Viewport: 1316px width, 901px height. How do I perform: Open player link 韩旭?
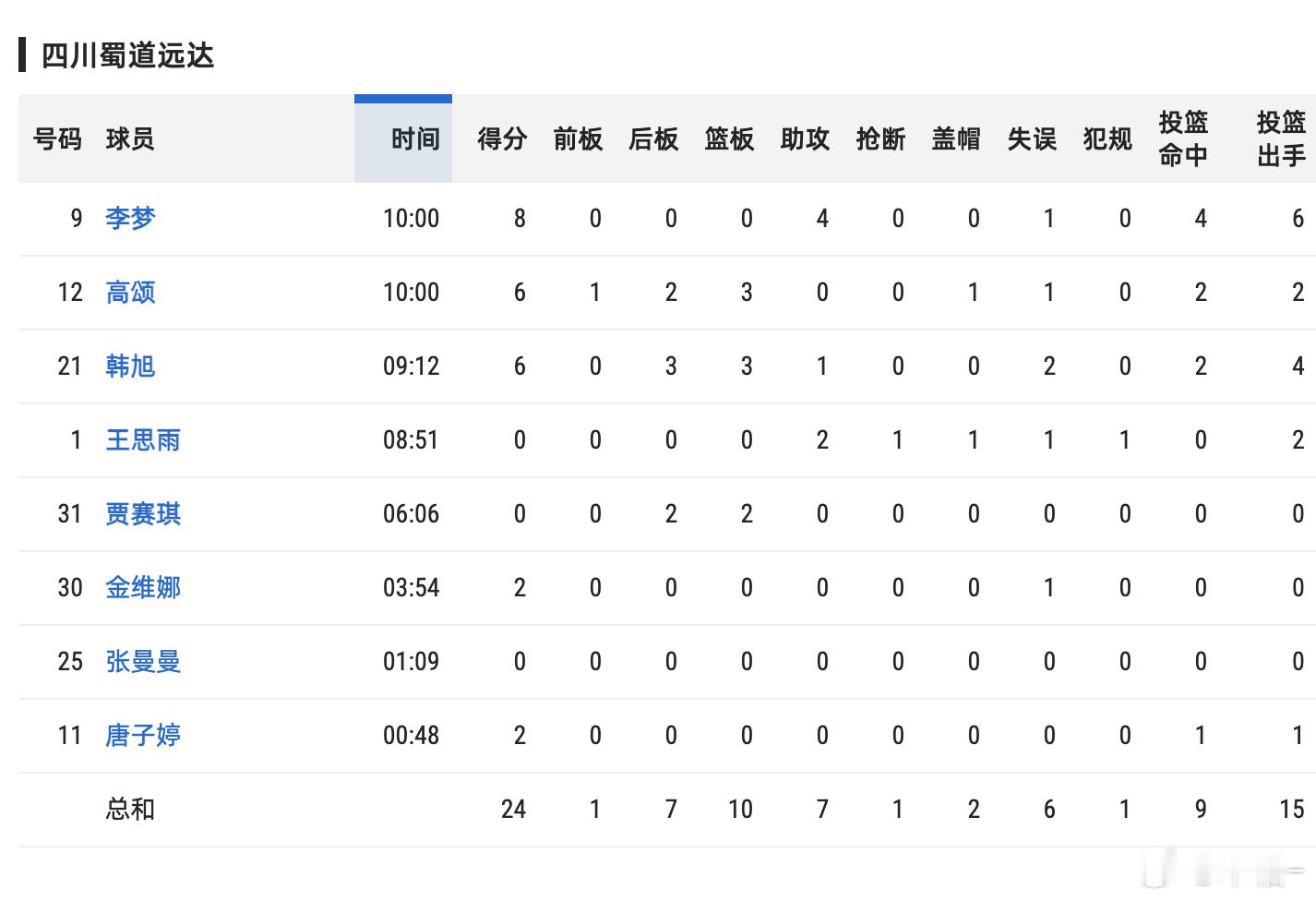point(130,366)
